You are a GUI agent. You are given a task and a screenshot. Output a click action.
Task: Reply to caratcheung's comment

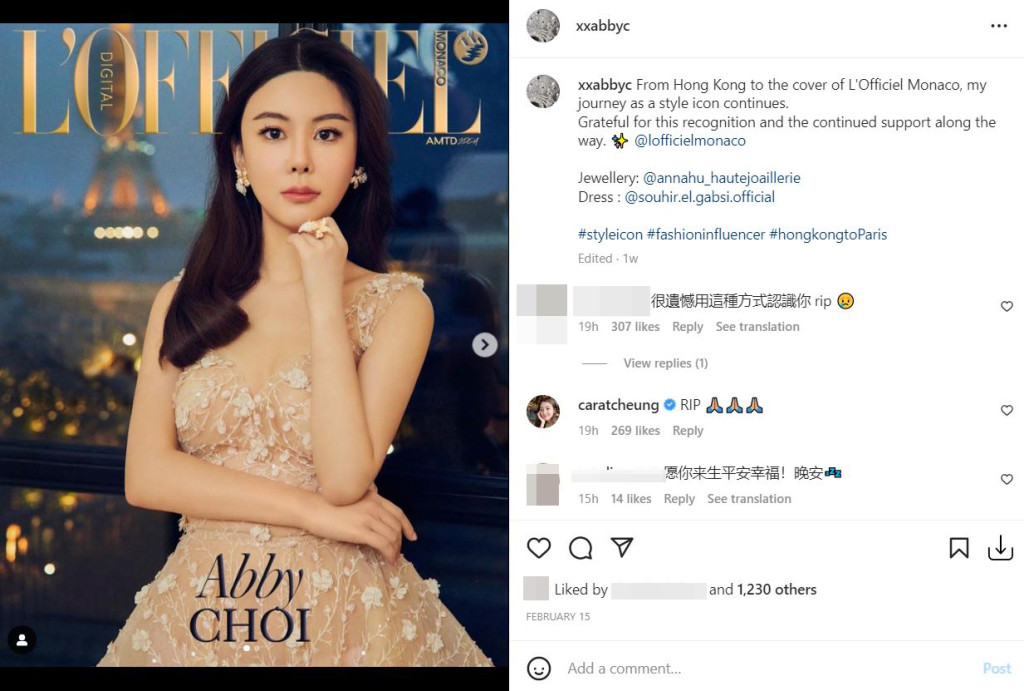point(688,430)
